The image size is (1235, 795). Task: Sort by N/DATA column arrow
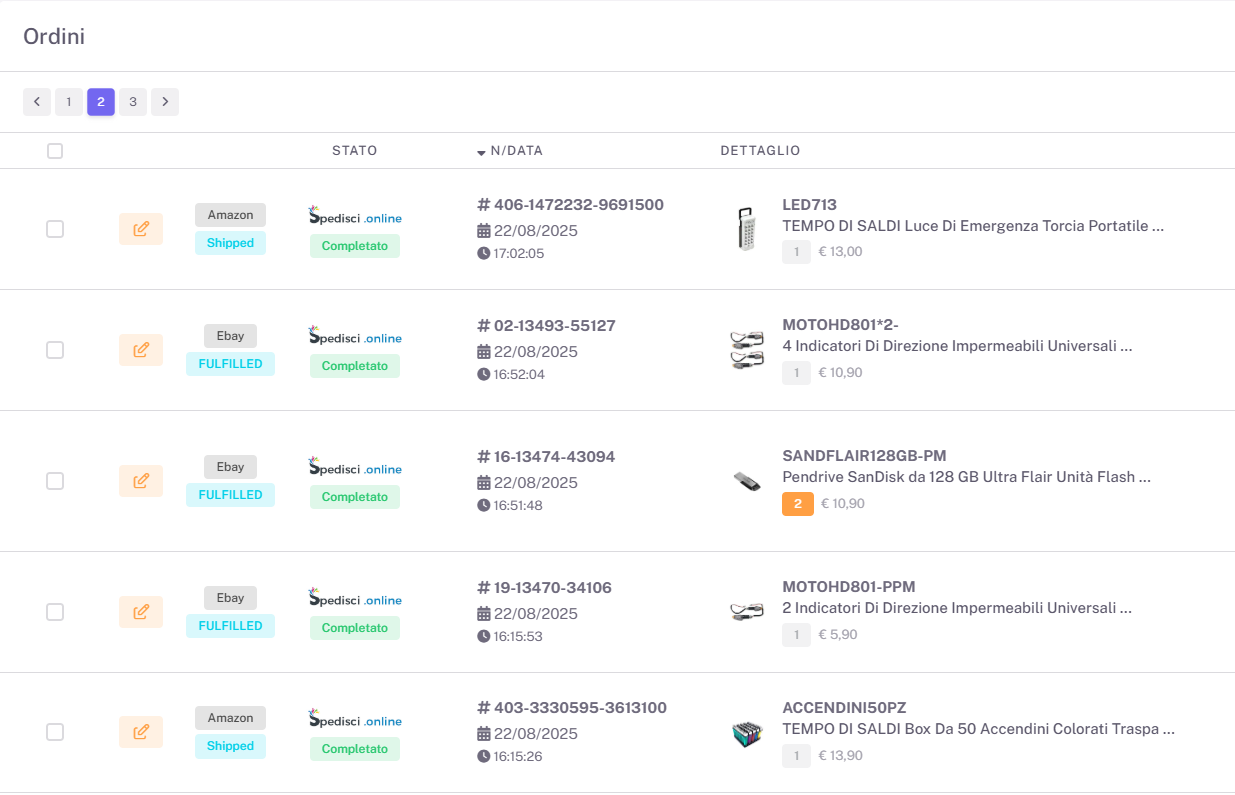[481, 152]
